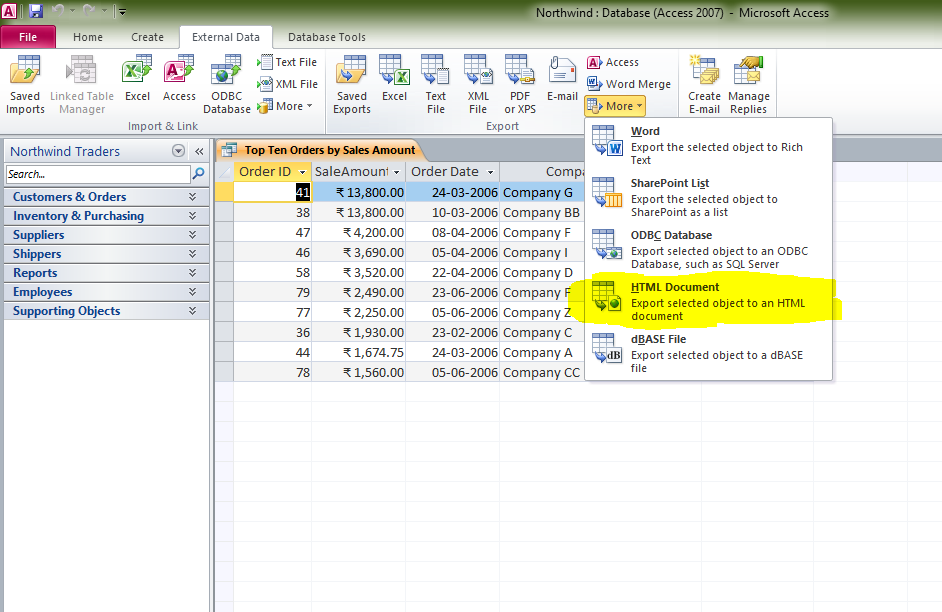This screenshot has width=942, height=612.
Task: Open the File tab
Action: [x=28, y=37]
